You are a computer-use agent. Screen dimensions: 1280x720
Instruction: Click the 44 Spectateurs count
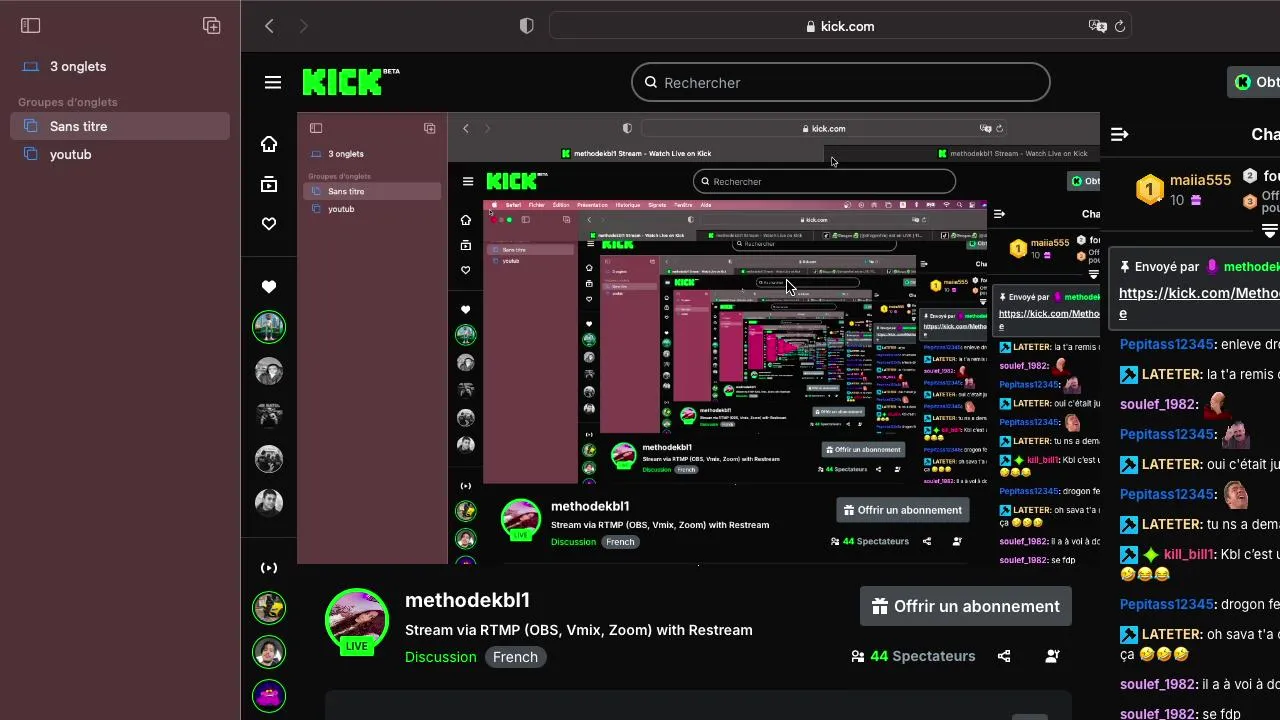(x=922, y=656)
